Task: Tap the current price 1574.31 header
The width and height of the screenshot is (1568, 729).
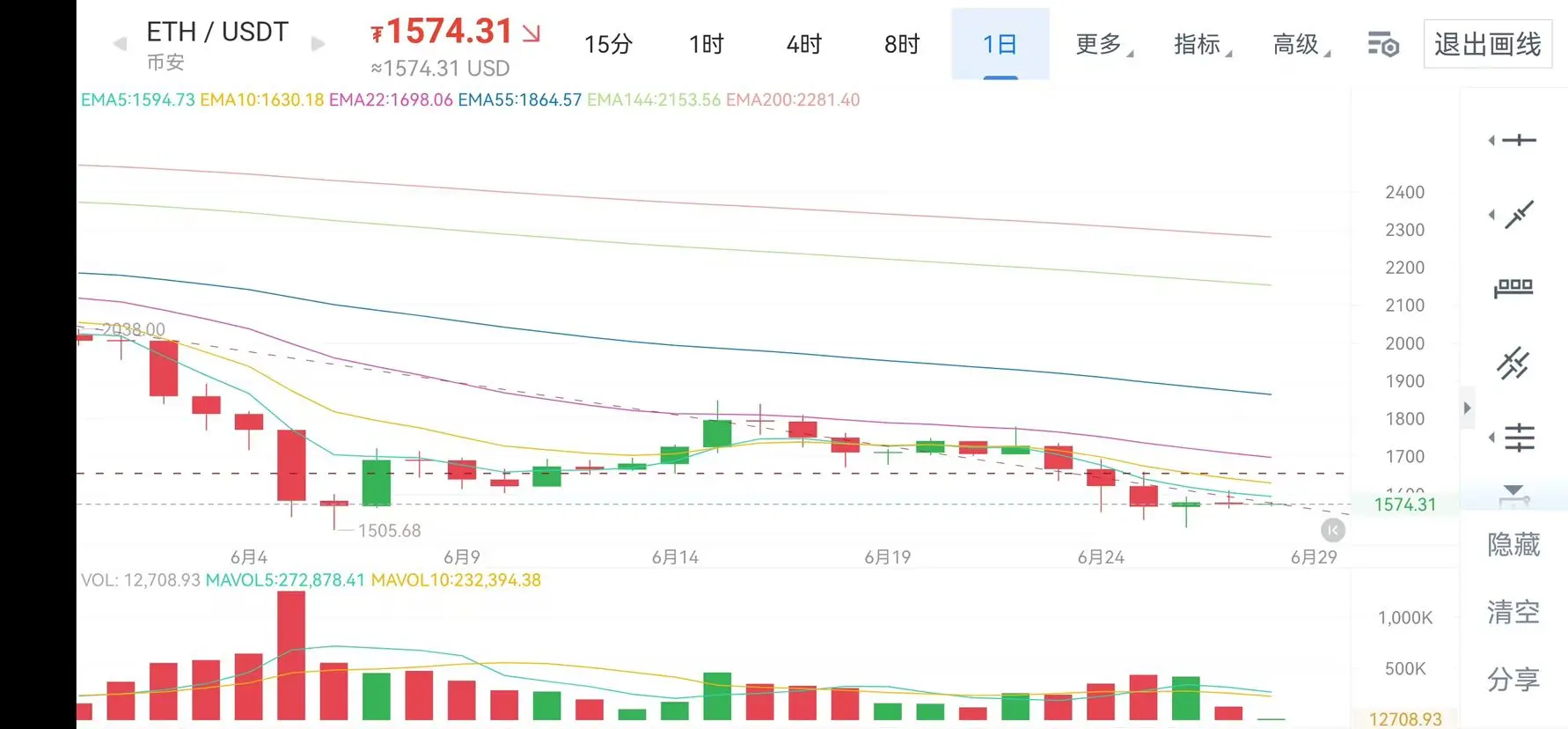Action: pyautogui.click(x=450, y=32)
